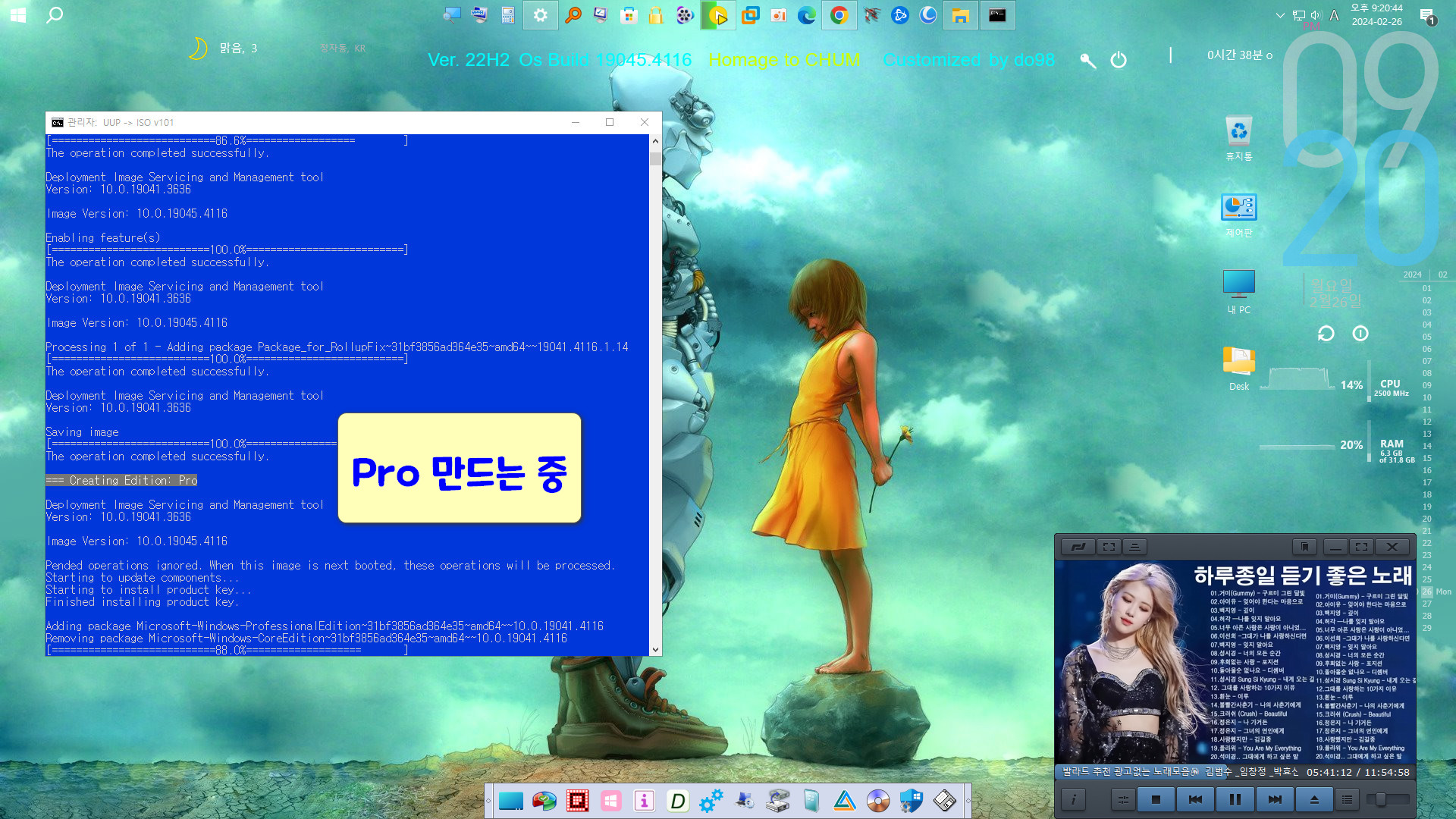The image size is (1456, 819).
Task: Open the Settings gear in the taskbar
Action: pos(540,15)
